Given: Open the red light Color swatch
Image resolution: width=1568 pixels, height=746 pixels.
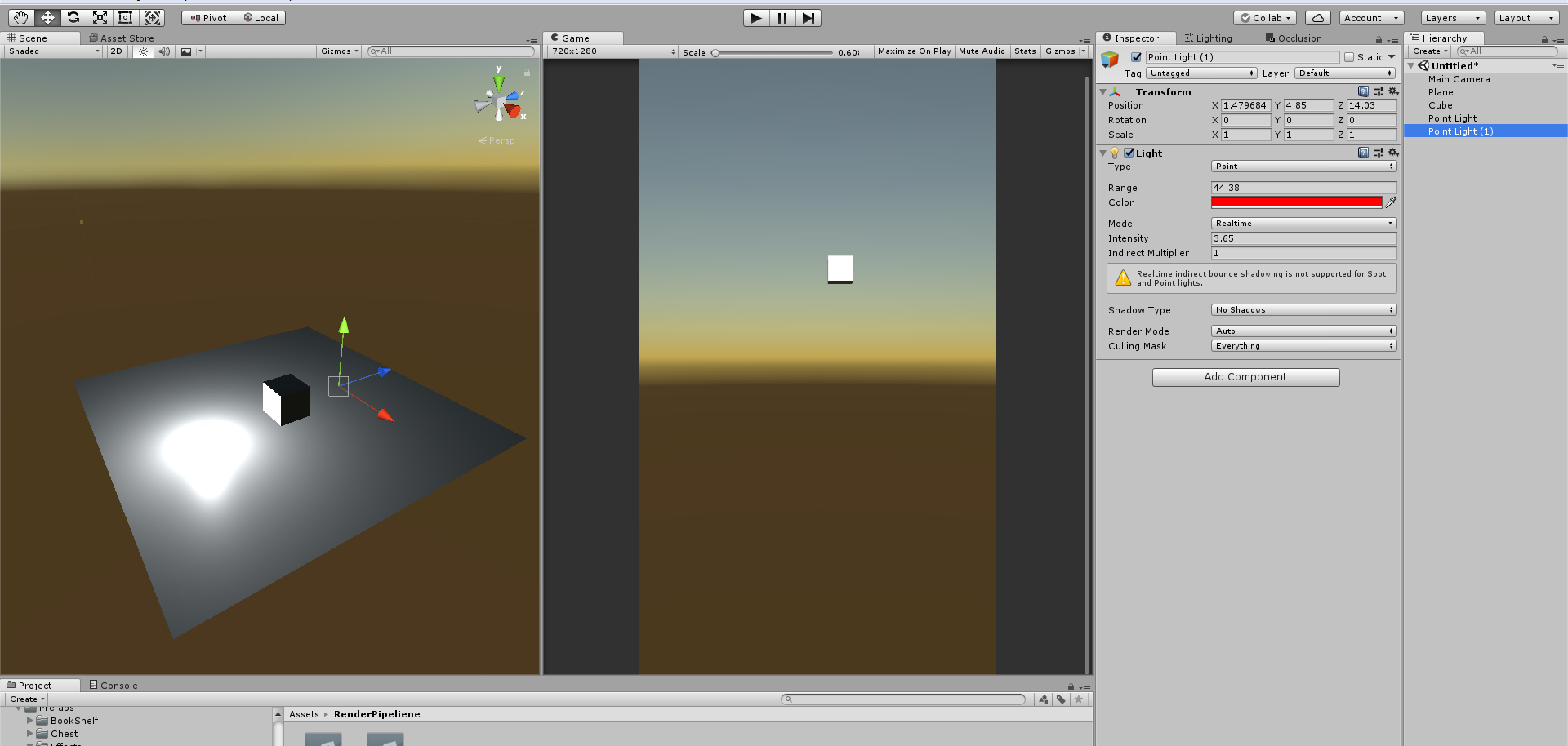Looking at the screenshot, I should 1297,202.
